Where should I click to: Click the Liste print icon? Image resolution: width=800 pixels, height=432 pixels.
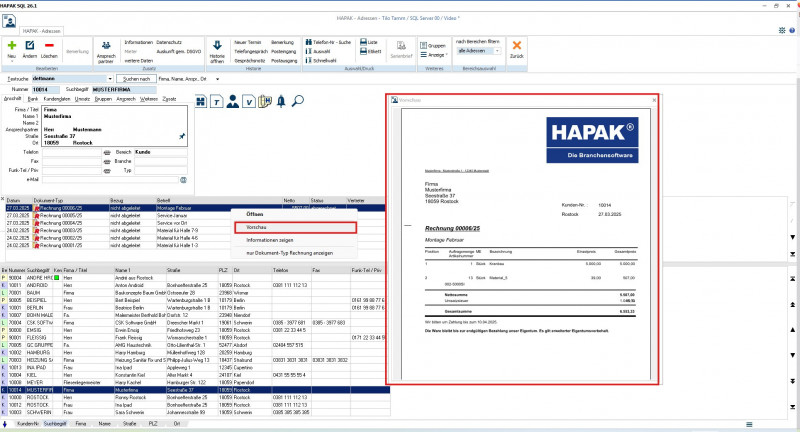coord(363,42)
